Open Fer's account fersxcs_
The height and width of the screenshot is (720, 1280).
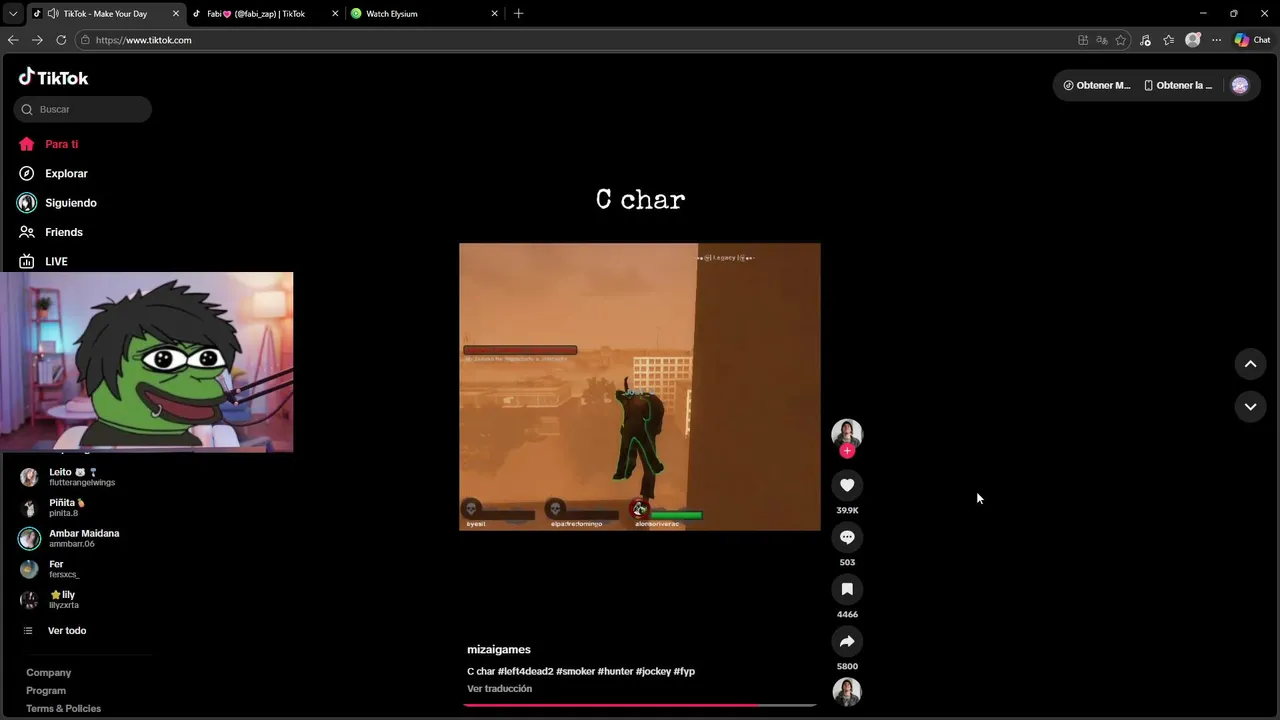coord(82,569)
